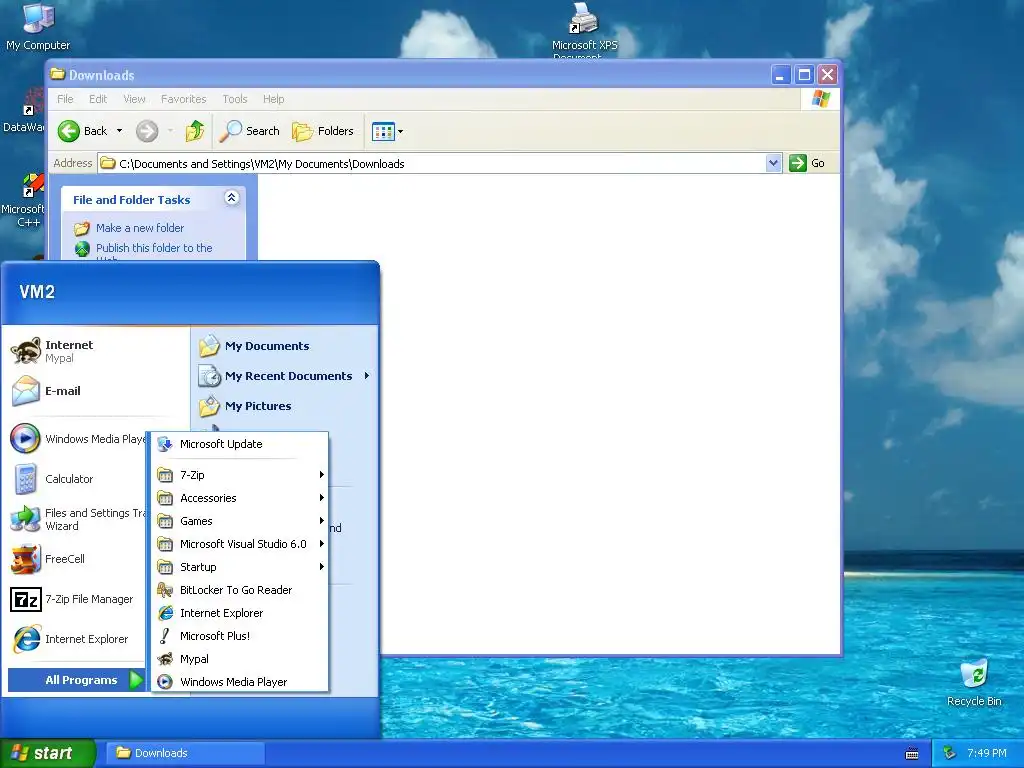The image size is (1024, 768).
Task: Launch BitLocker To Go Reader
Action: (x=240, y=590)
